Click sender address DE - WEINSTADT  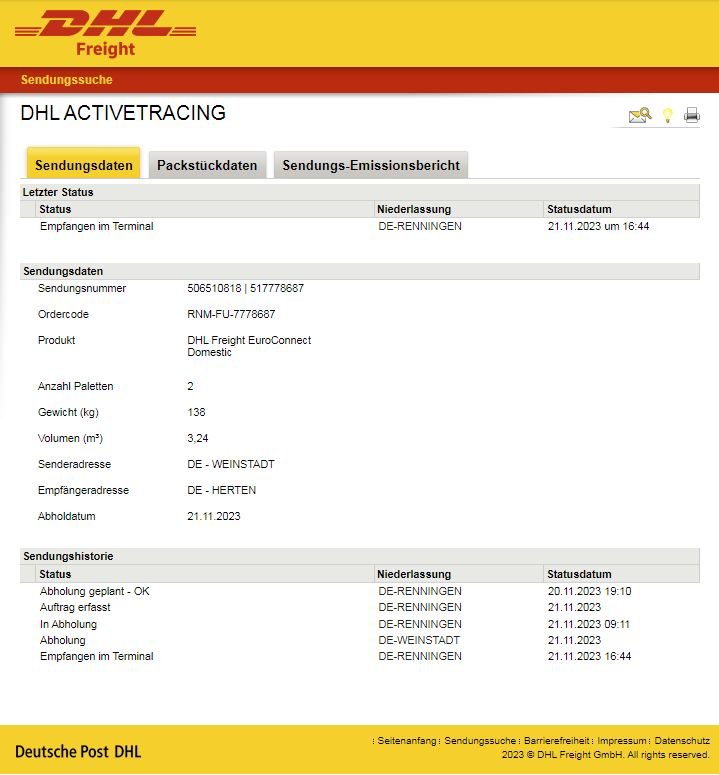click(x=231, y=464)
